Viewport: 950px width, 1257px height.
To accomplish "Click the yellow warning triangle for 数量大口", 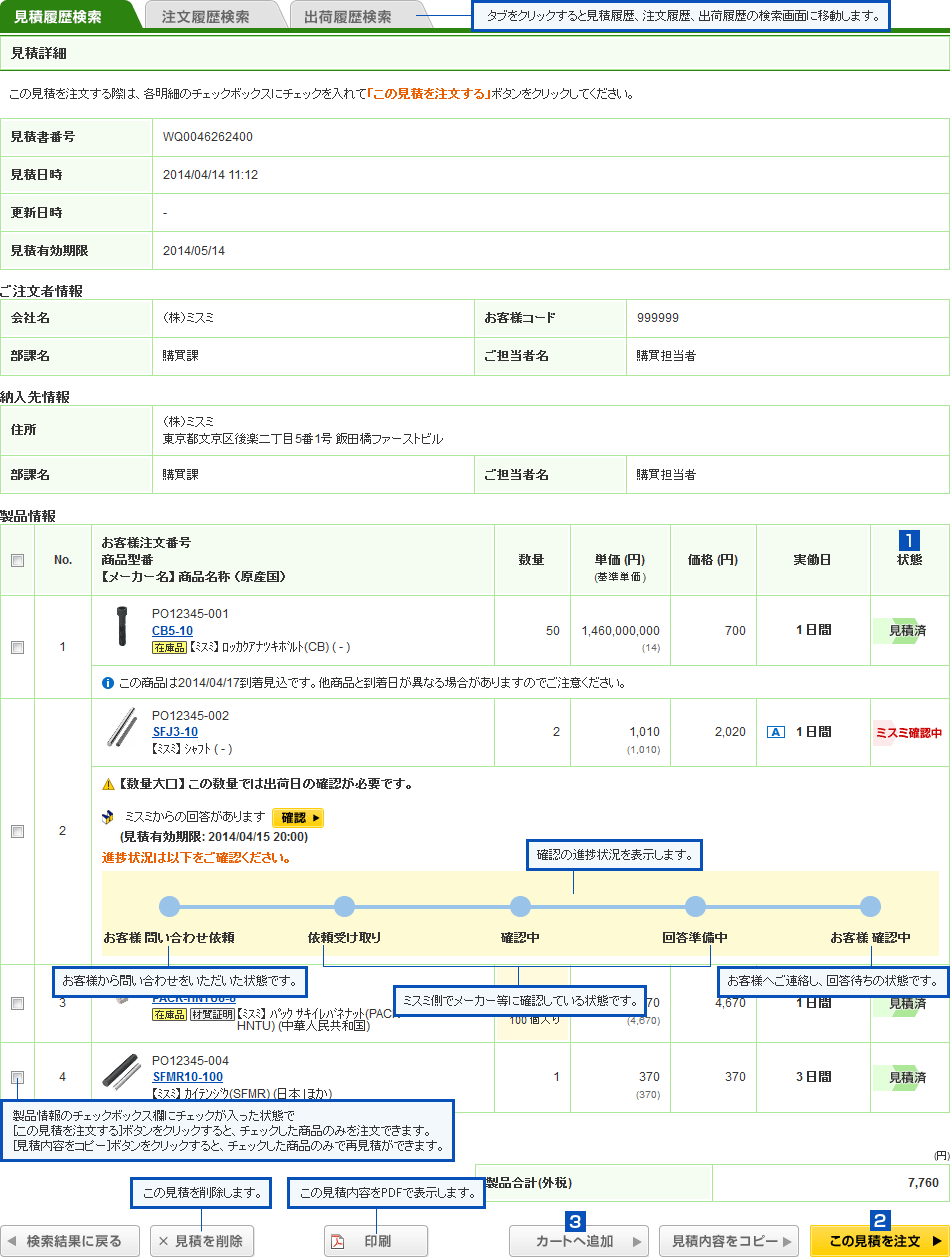I will [108, 783].
